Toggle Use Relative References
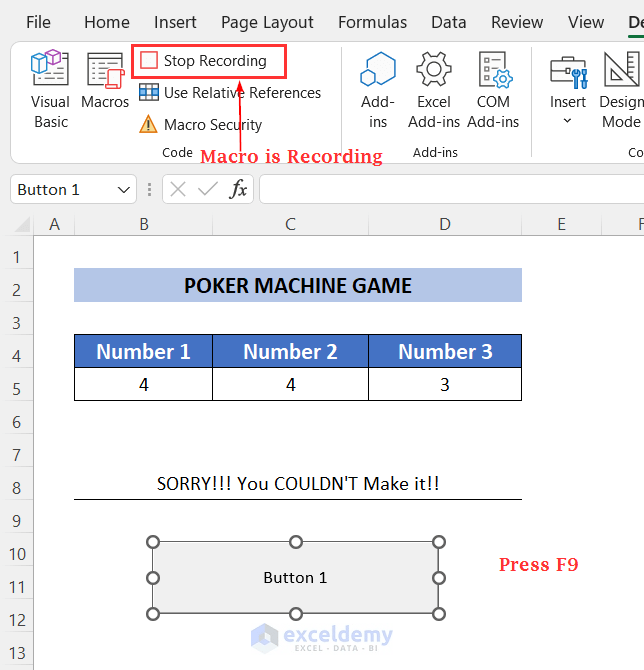This screenshot has height=670, width=644. click(230, 93)
